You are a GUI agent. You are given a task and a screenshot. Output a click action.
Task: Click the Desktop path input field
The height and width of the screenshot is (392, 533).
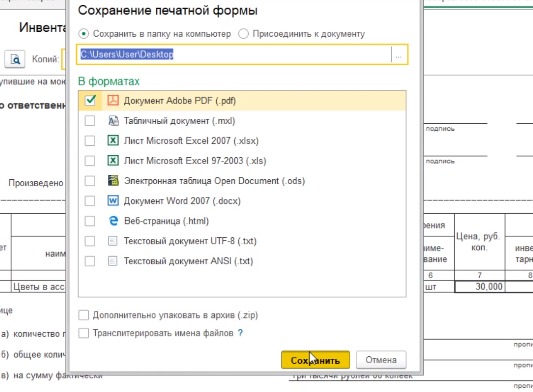(x=234, y=54)
